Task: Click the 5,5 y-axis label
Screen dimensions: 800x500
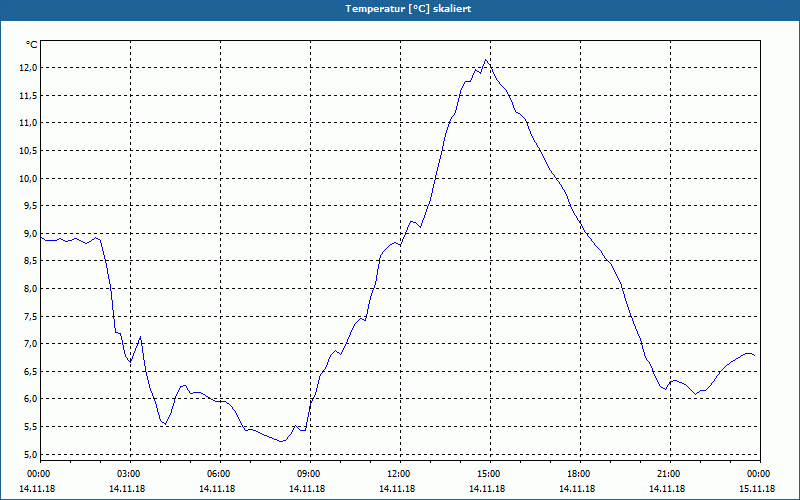Action: tap(30, 427)
